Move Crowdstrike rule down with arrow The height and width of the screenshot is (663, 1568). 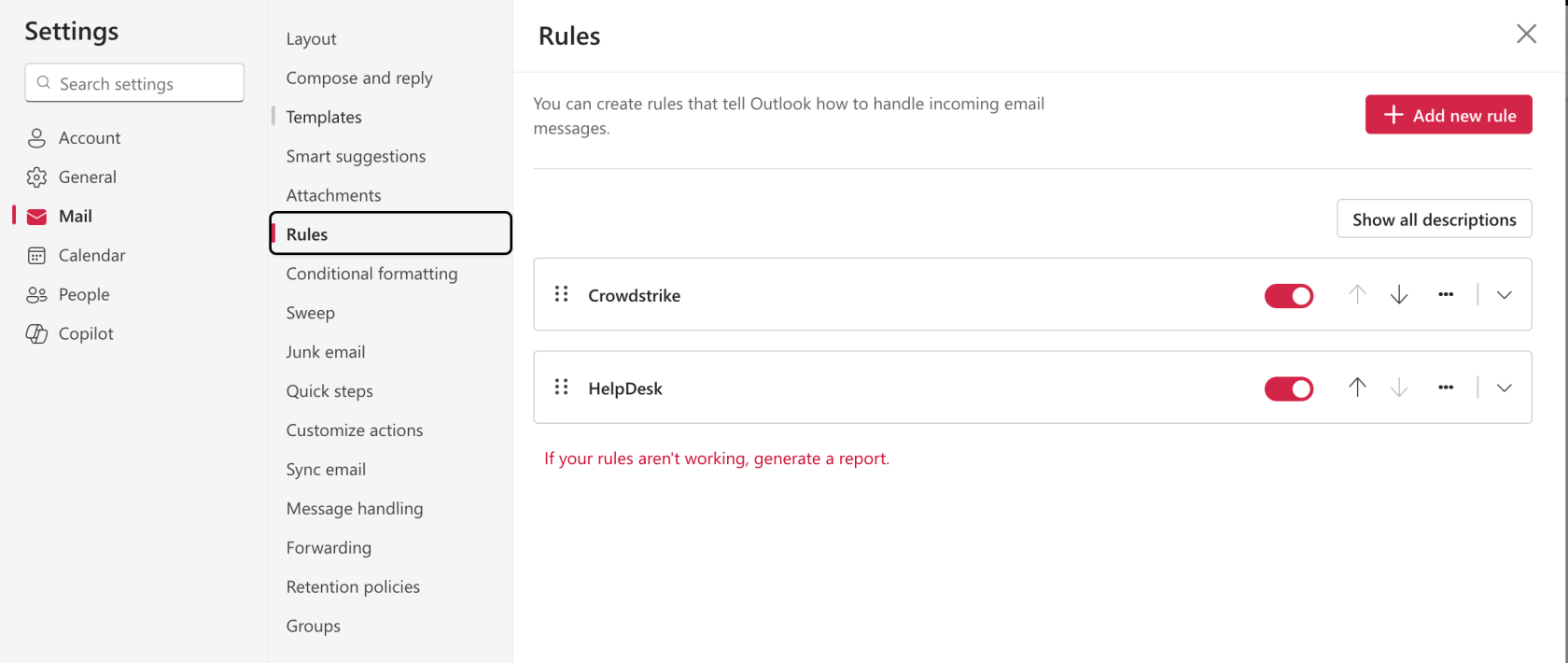point(1398,295)
